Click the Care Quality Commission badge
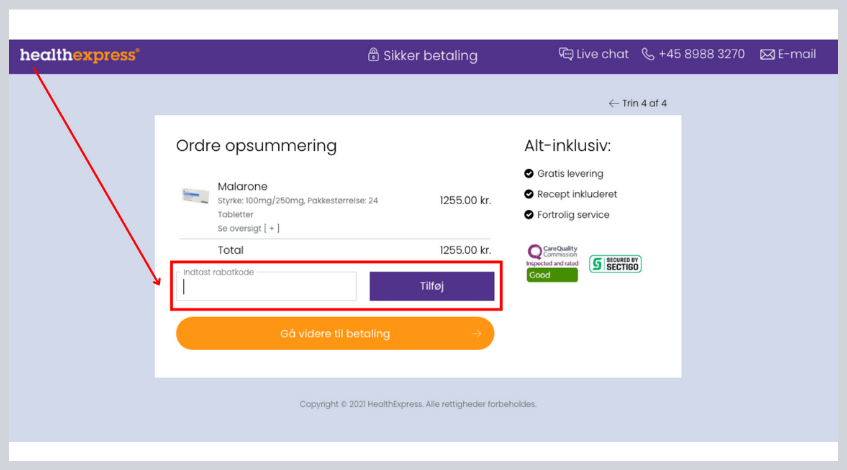This screenshot has width=847, height=470. coord(552,254)
